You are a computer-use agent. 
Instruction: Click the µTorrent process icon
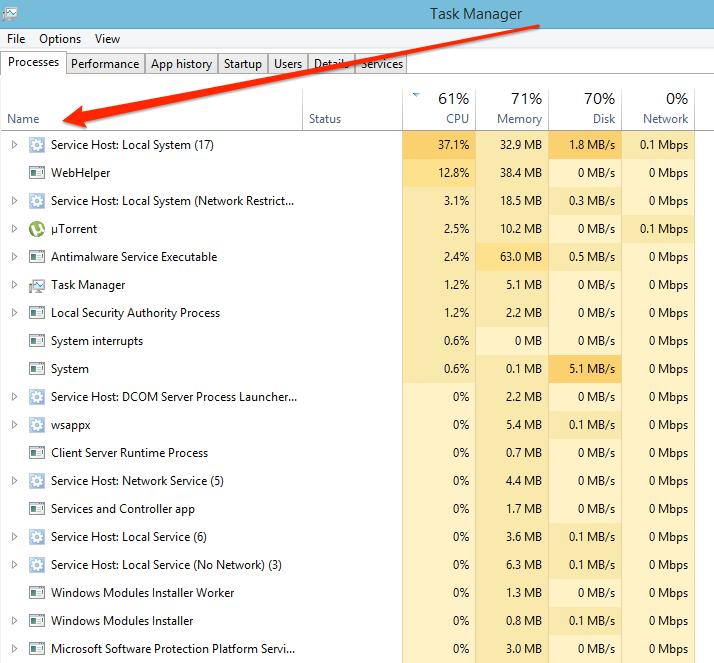(x=37, y=229)
